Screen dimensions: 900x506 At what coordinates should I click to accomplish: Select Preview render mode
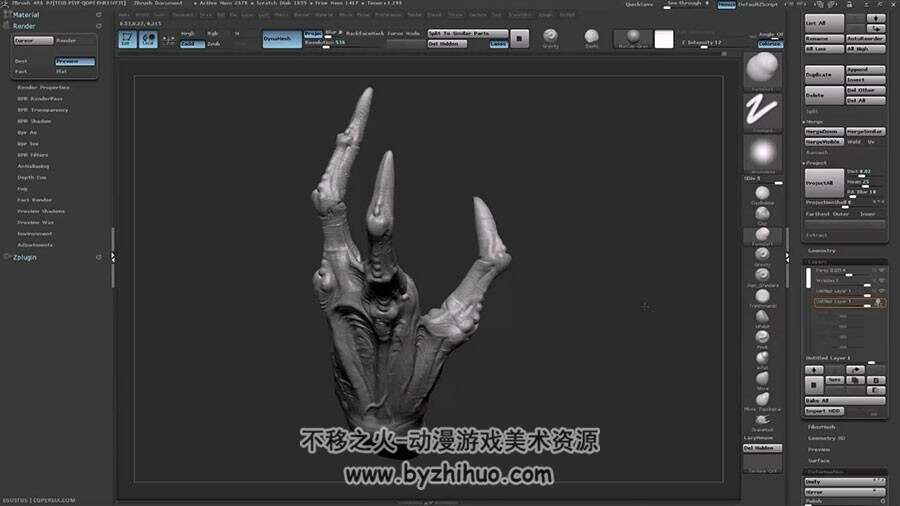75,61
